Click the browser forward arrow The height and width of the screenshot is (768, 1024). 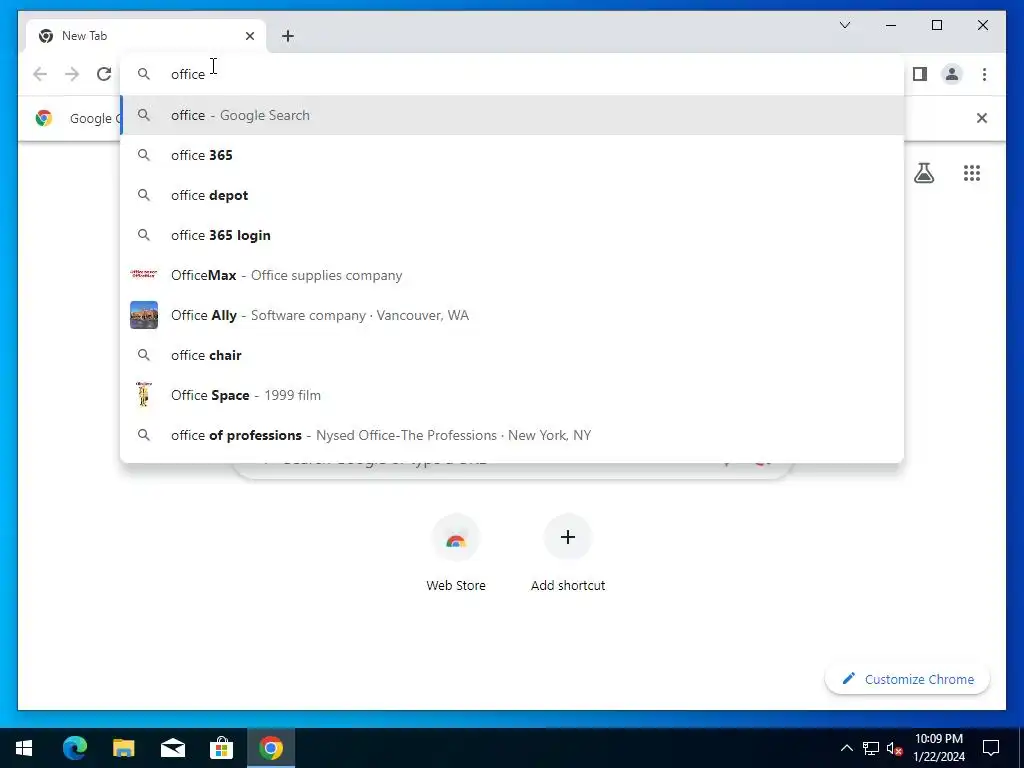72,74
